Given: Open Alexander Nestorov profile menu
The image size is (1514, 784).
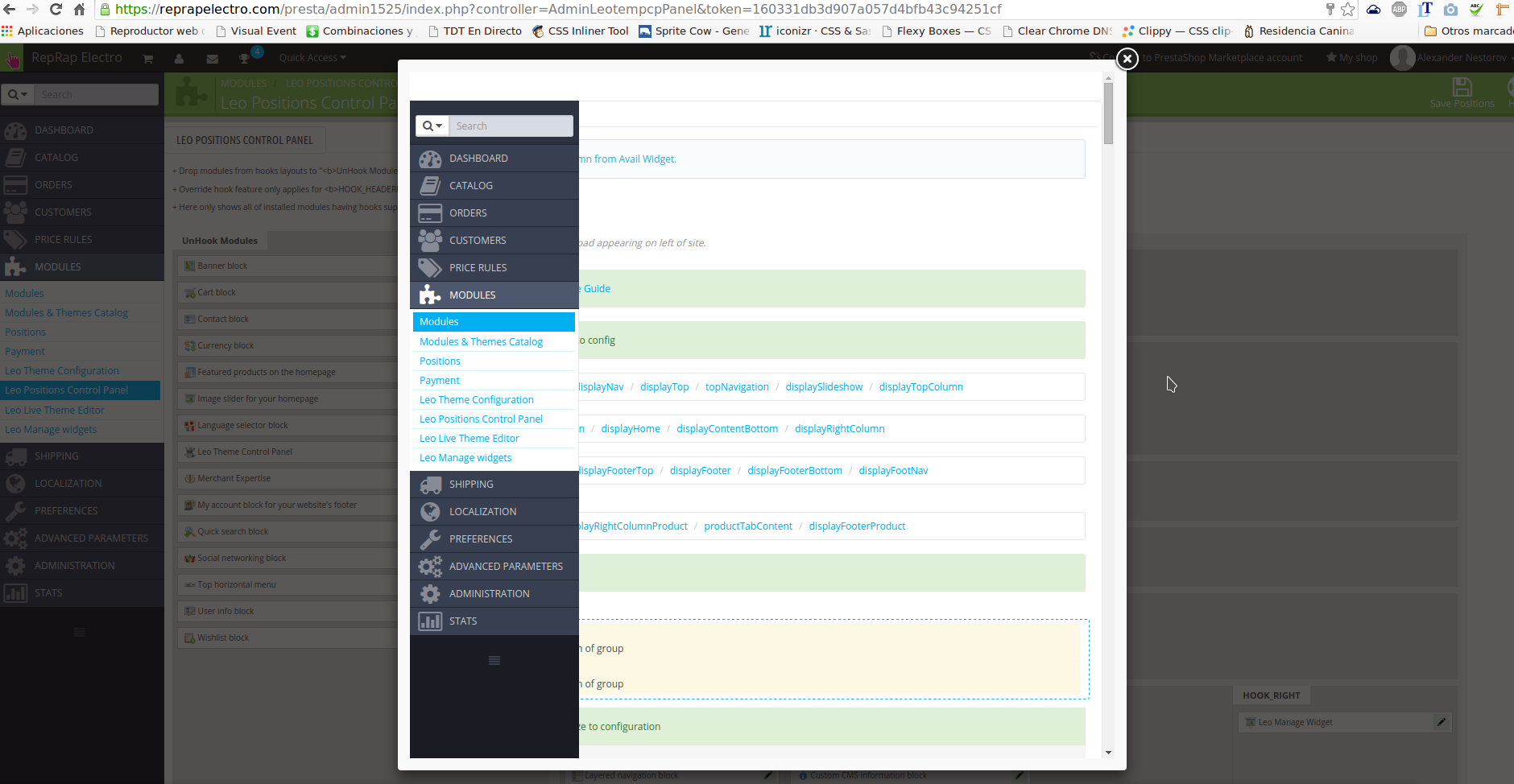Looking at the screenshot, I should 1452,58.
